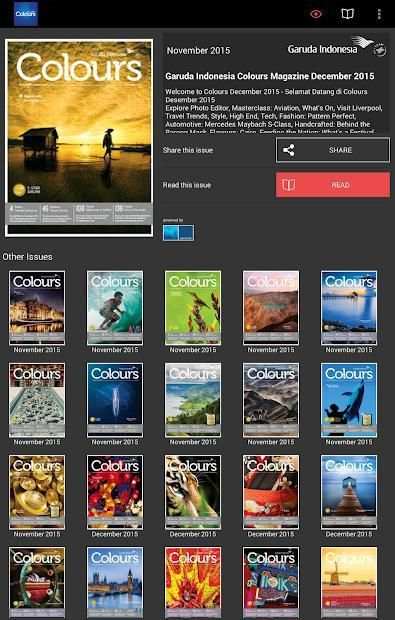Open the colorful graffiti cover issue
395x620 pixels.
(271, 583)
